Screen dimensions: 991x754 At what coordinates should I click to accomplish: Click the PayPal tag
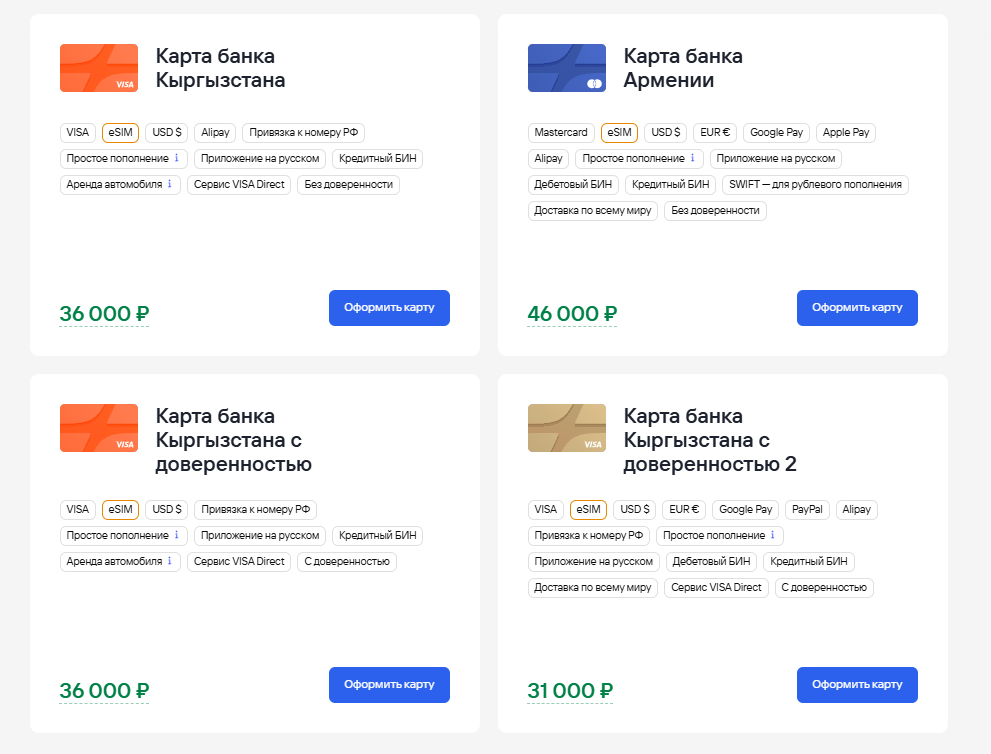tap(807, 509)
